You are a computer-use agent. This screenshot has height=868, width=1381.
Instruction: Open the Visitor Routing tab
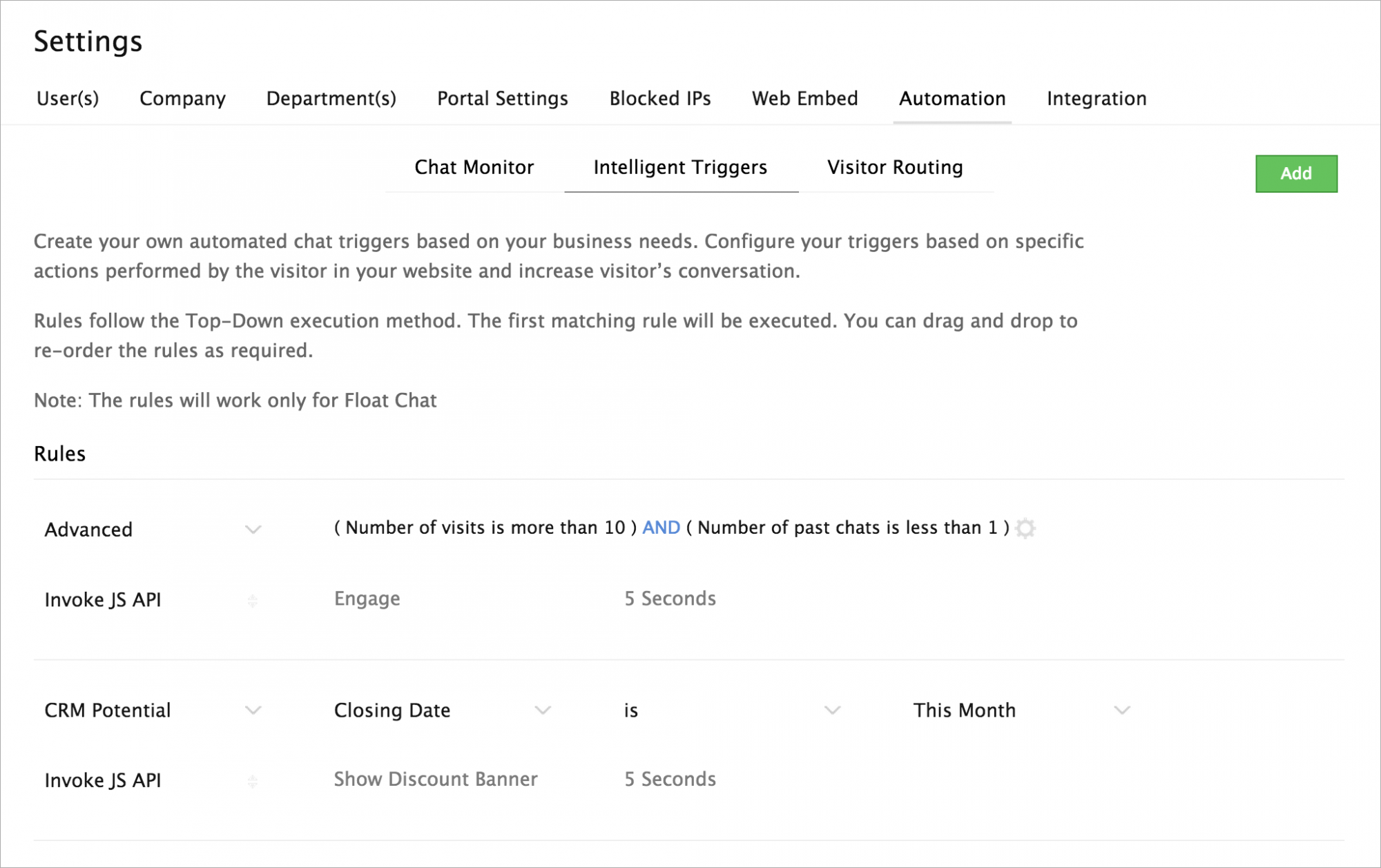895,167
